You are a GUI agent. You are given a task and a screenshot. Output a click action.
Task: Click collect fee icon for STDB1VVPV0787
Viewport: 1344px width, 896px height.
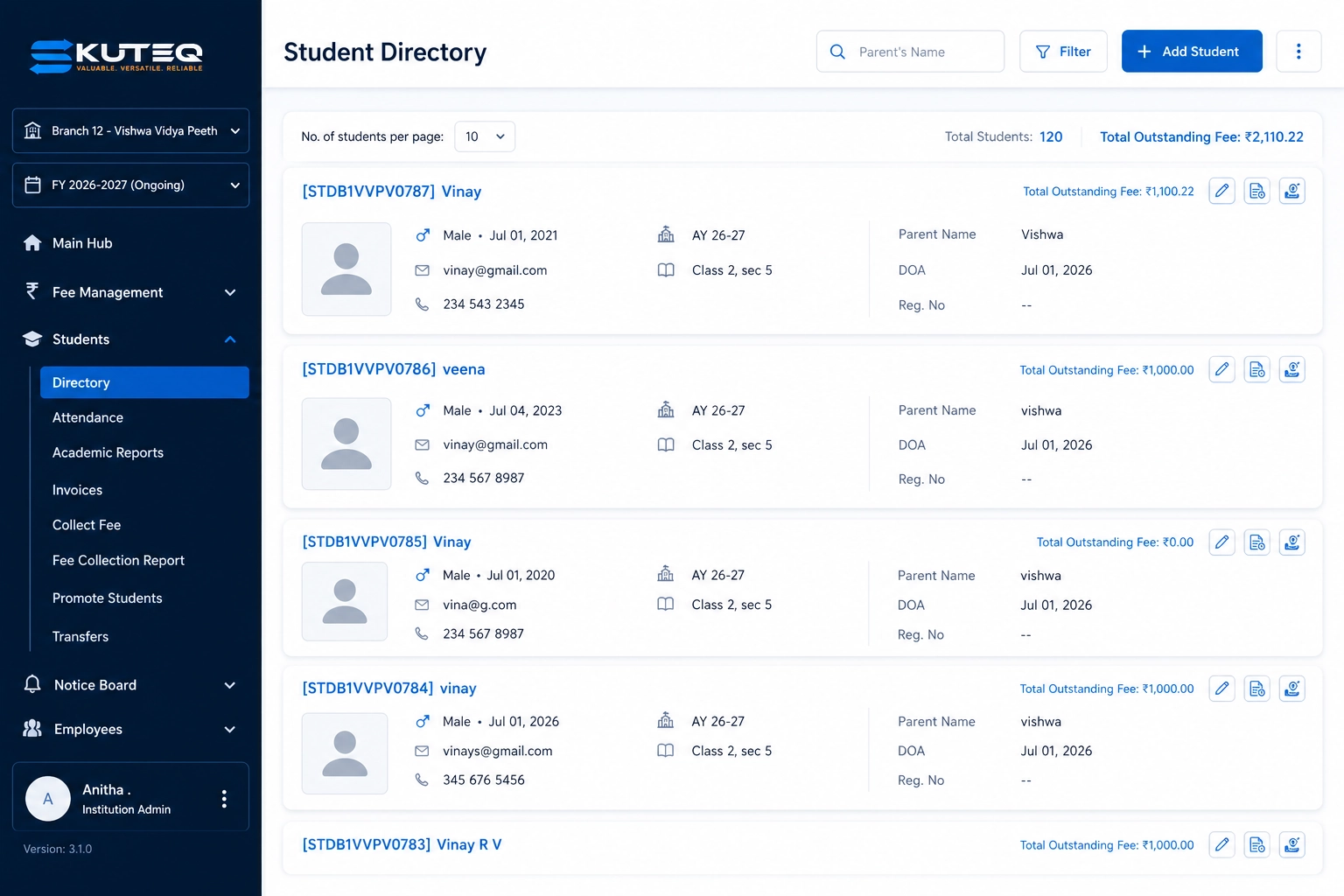[x=1292, y=191]
